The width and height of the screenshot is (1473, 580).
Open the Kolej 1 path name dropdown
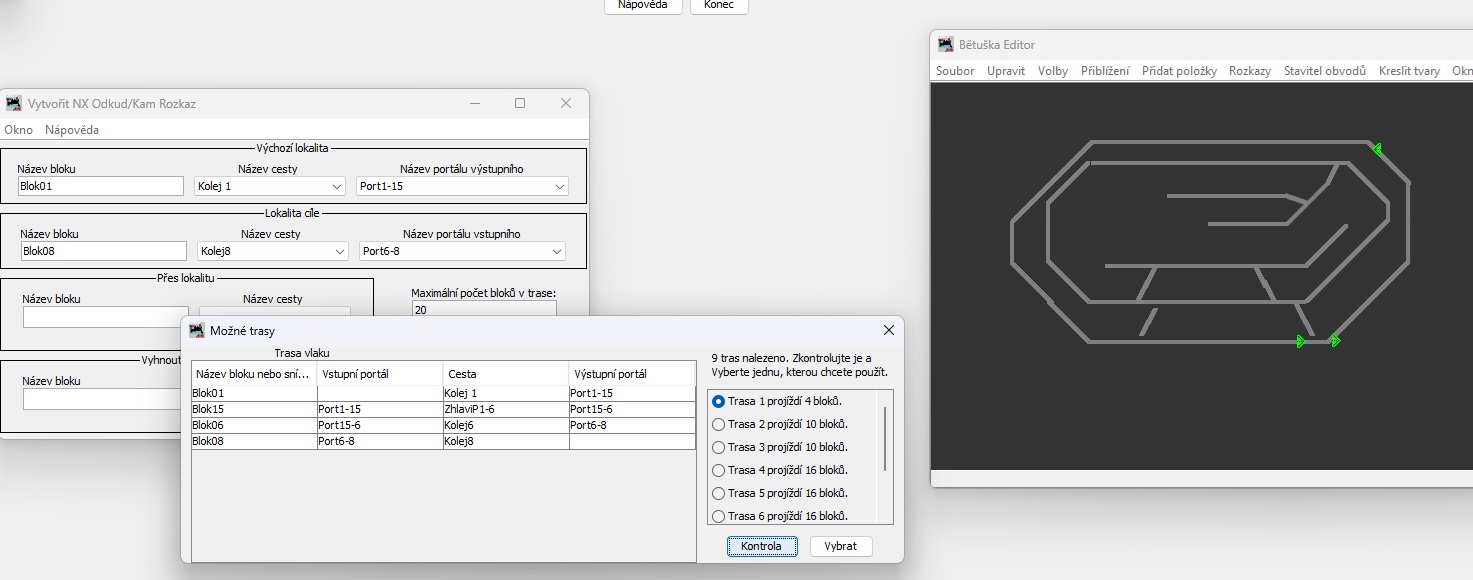[x=270, y=186]
